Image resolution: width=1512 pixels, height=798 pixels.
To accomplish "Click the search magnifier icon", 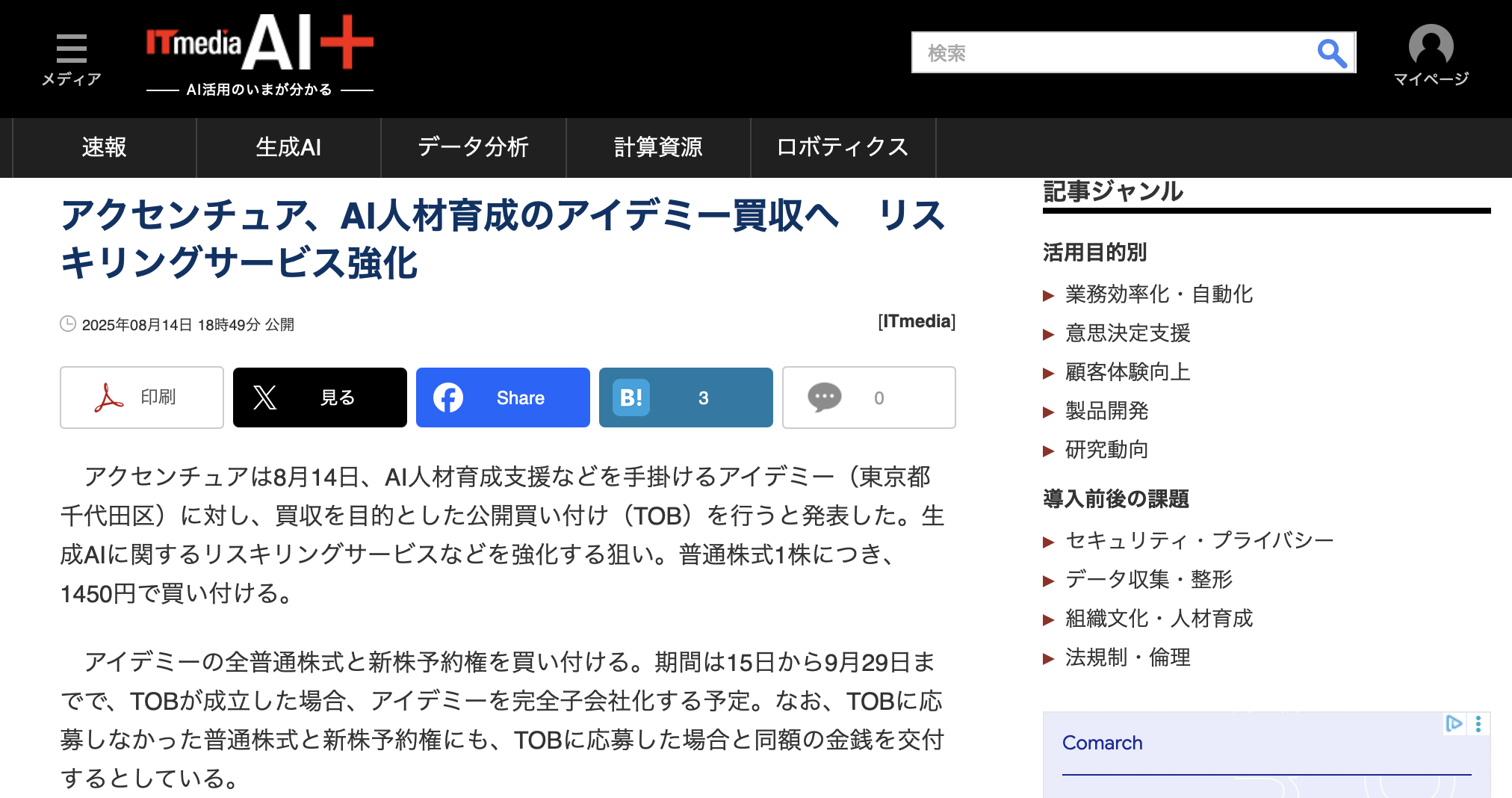I will (x=1331, y=53).
